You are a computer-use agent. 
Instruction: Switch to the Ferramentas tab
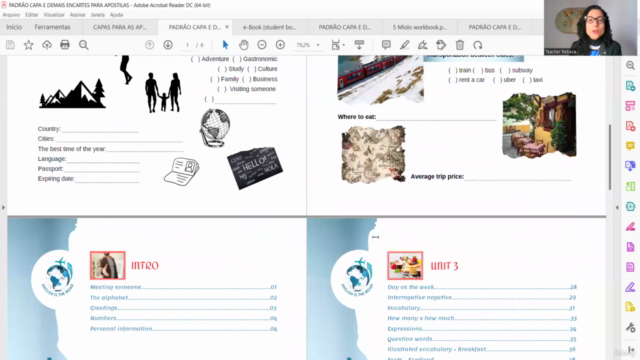point(52,27)
